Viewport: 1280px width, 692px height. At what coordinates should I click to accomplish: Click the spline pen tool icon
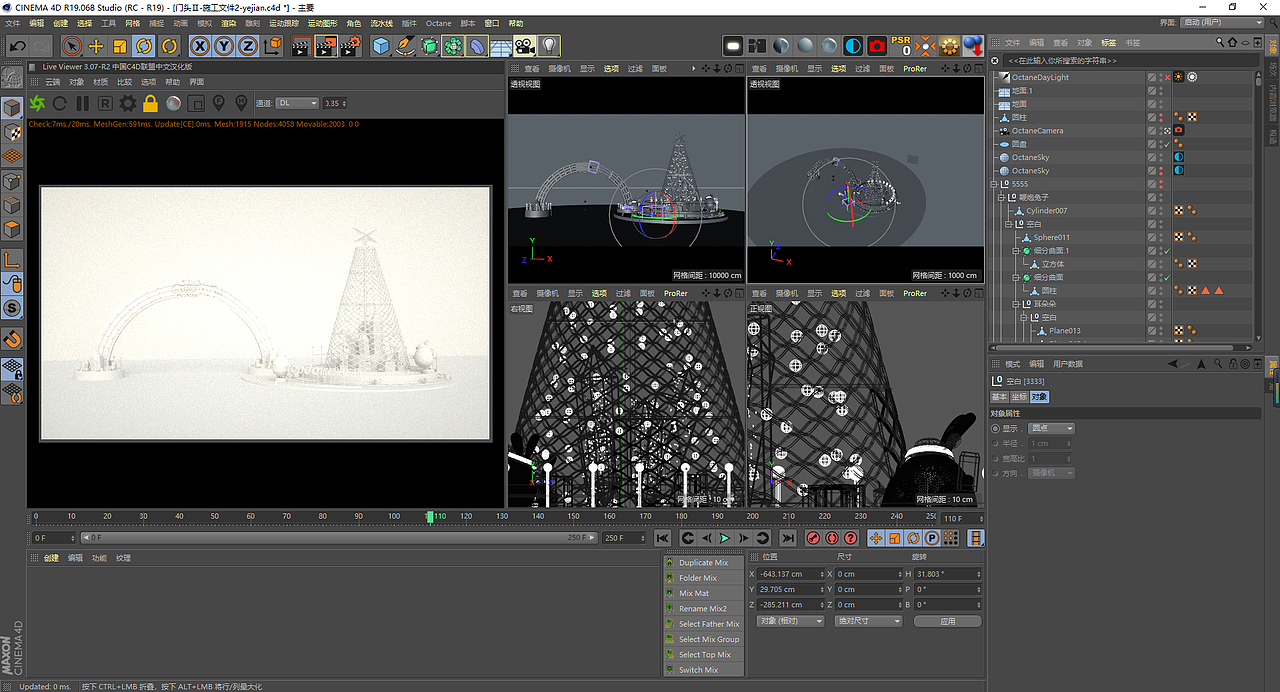coord(405,46)
